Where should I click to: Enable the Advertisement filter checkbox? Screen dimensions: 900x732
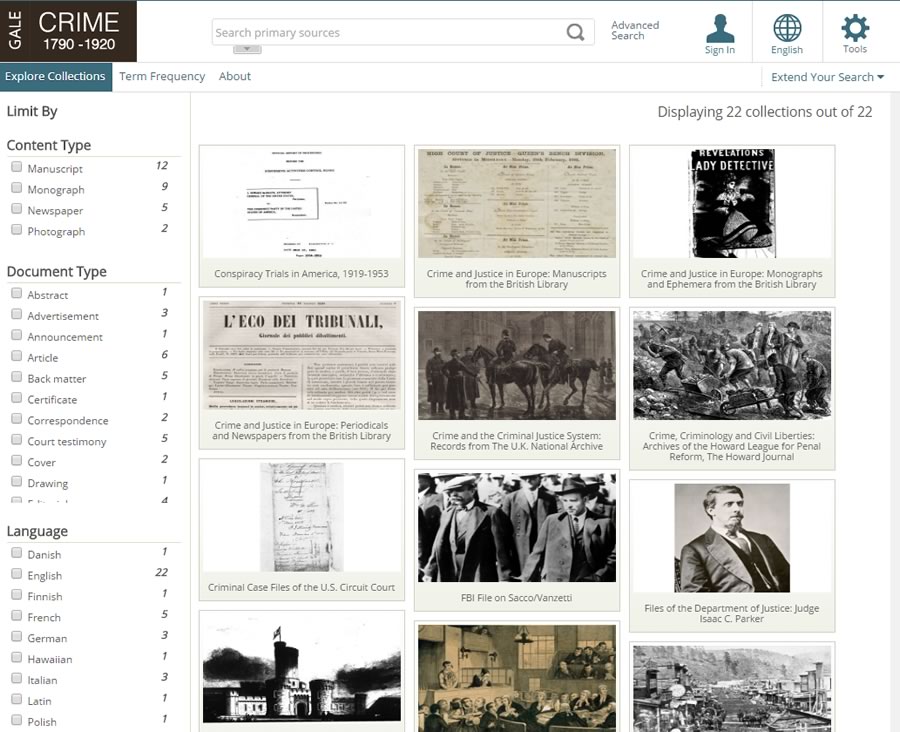pos(17,314)
